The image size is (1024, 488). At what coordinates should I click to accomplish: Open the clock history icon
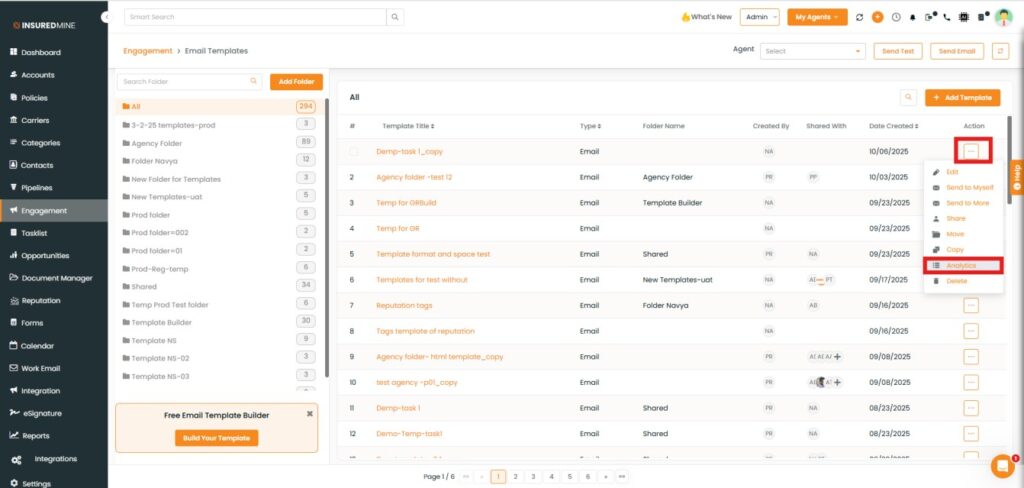895,17
